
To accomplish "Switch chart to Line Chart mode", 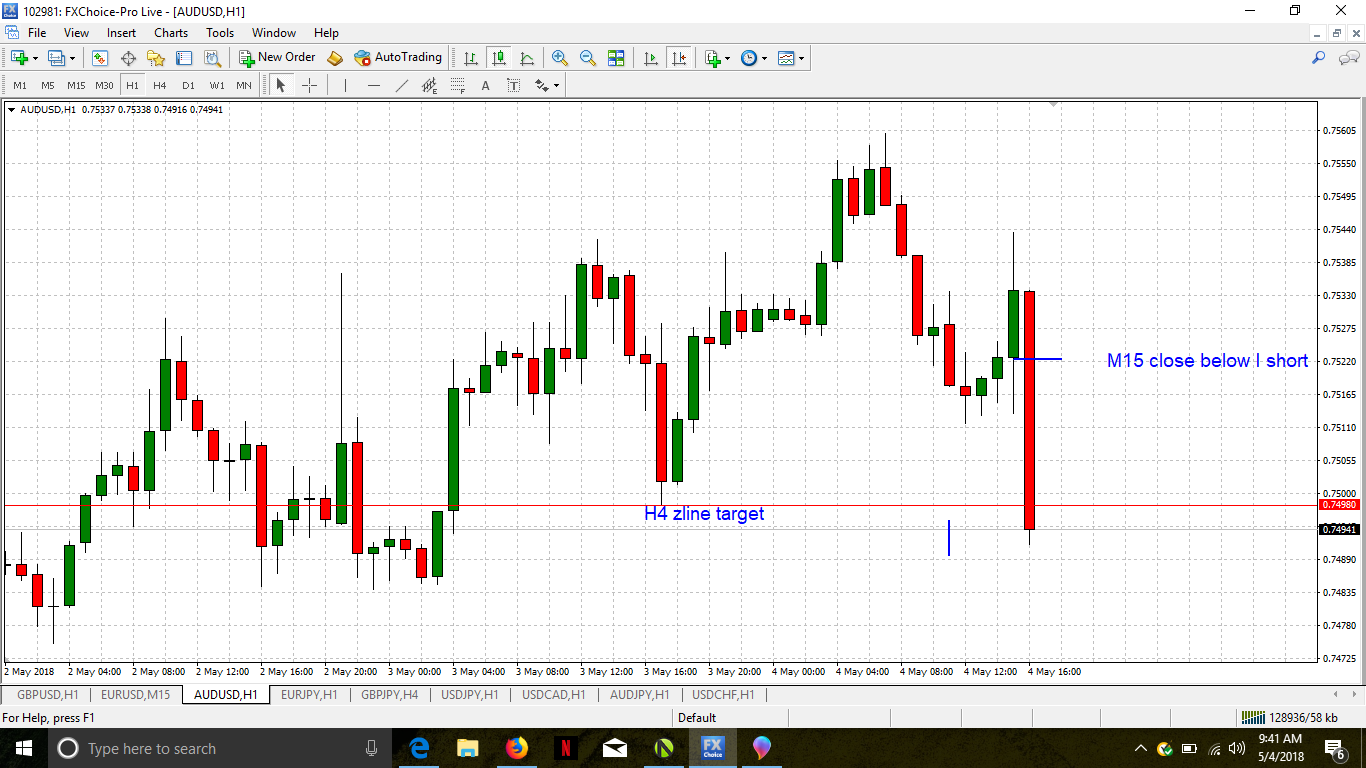I will [526, 58].
